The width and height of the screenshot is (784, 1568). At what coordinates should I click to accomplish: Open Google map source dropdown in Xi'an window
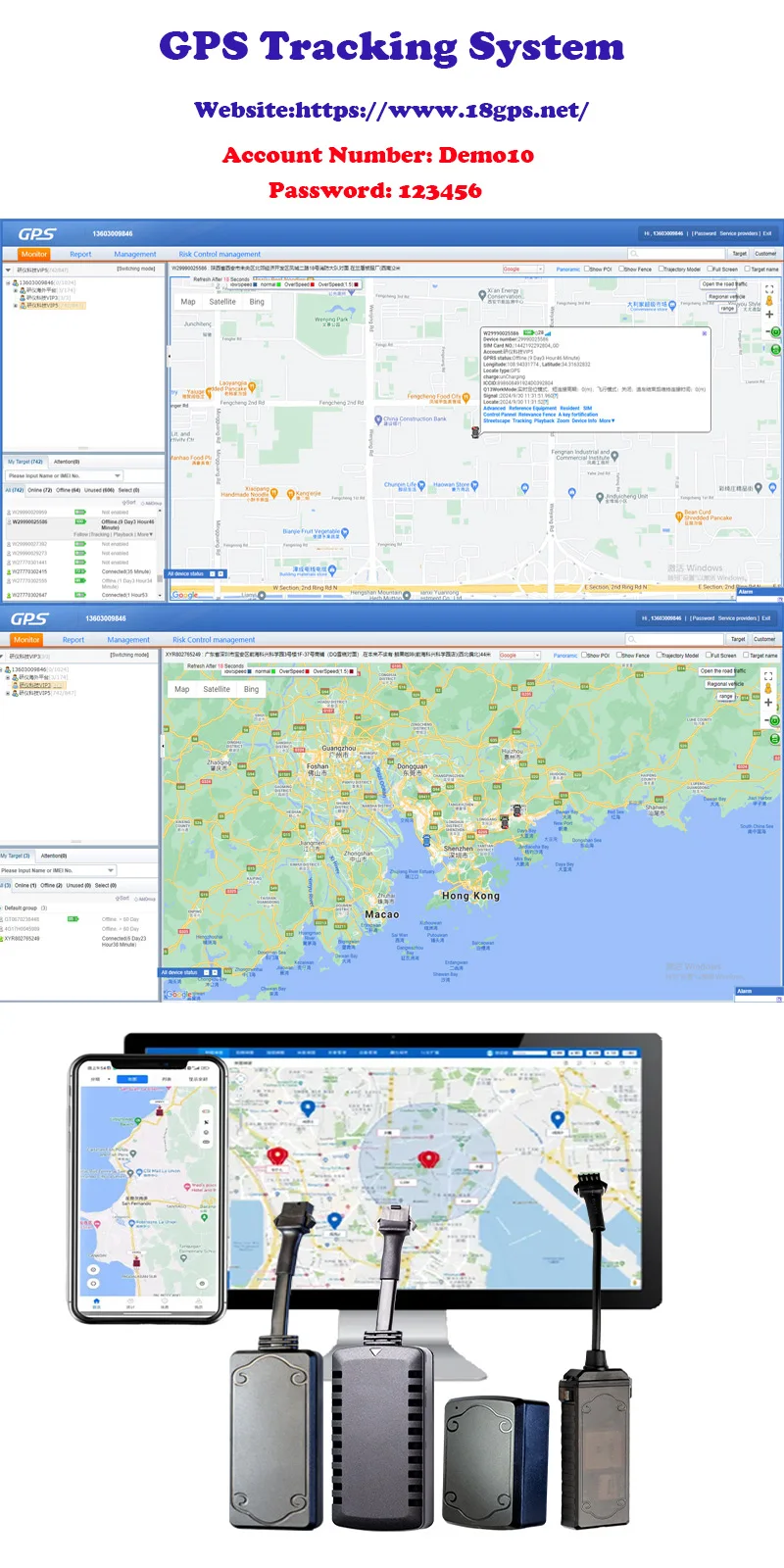tap(523, 269)
